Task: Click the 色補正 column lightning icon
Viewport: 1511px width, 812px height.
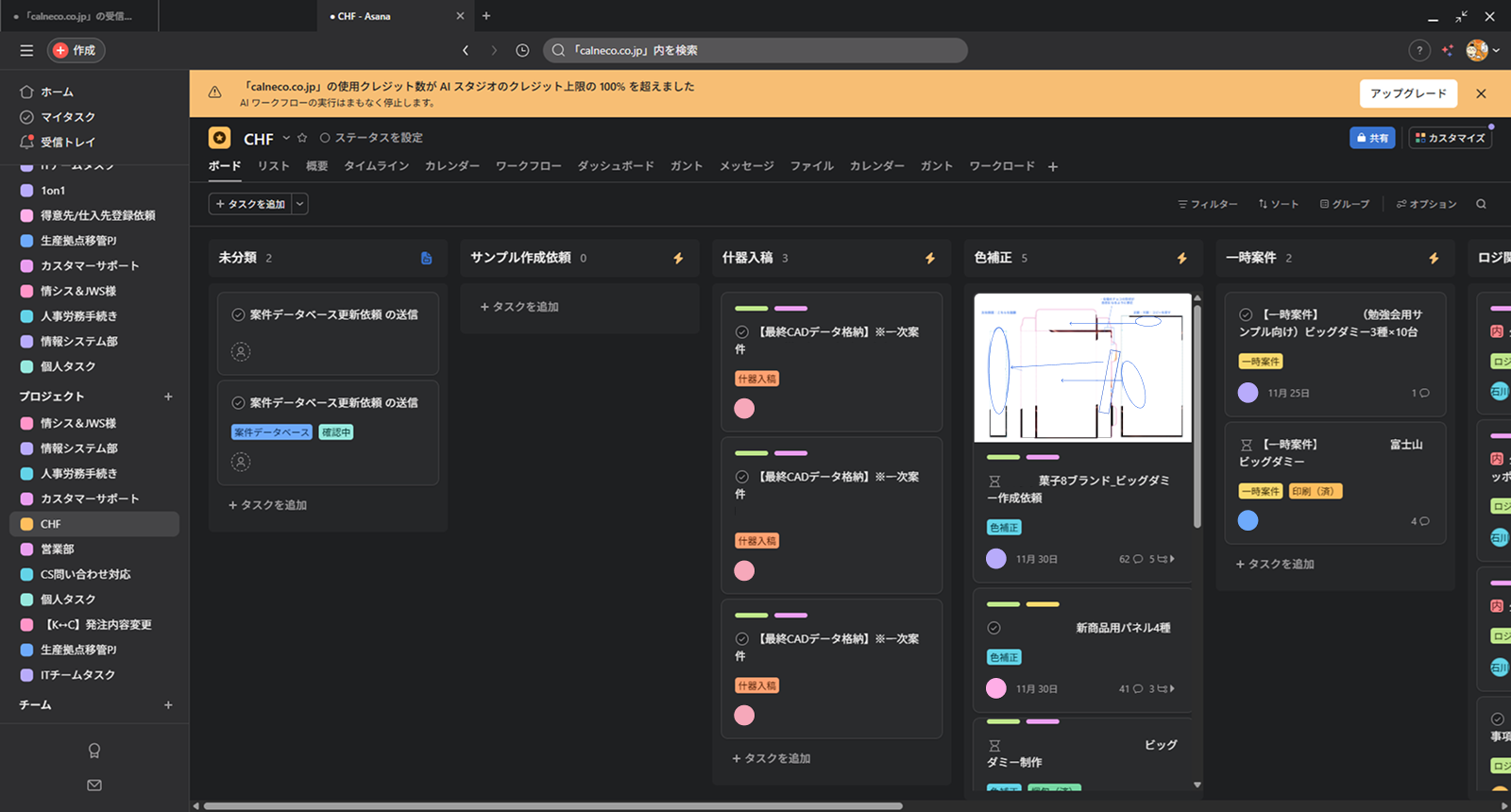Action: pyautogui.click(x=1182, y=258)
